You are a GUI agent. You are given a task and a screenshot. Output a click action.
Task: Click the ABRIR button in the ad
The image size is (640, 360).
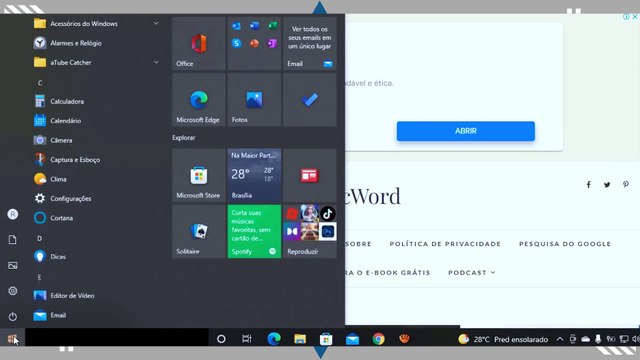click(466, 131)
